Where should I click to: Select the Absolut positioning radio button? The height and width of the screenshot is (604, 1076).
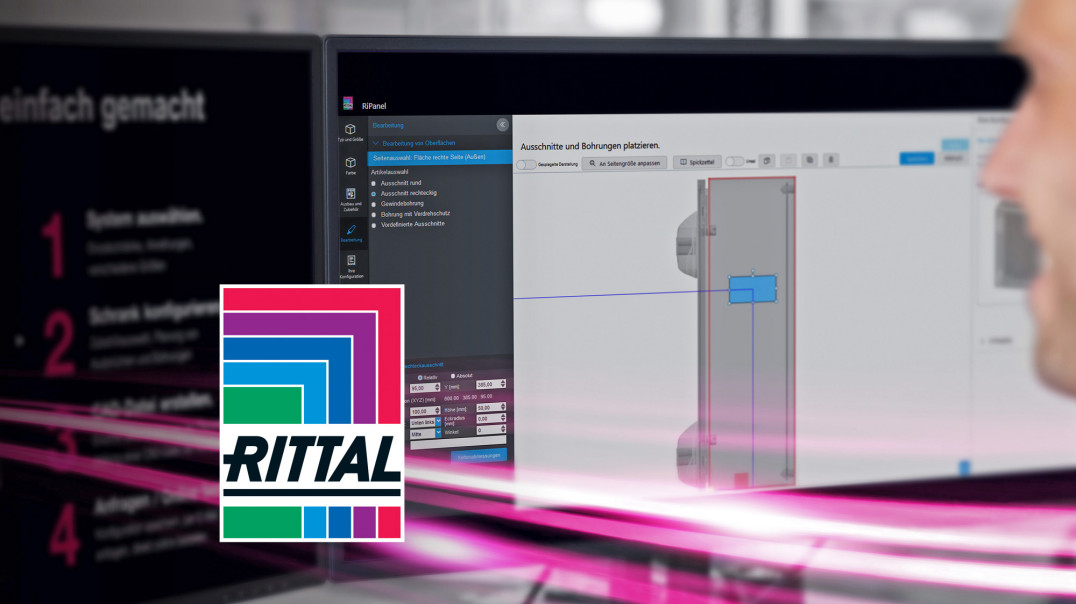tap(453, 376)
